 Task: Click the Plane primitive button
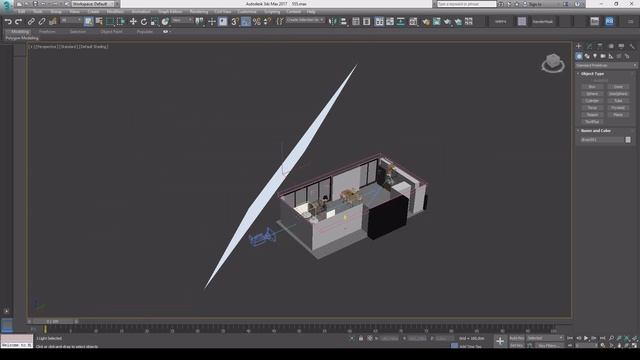(618, 115)
